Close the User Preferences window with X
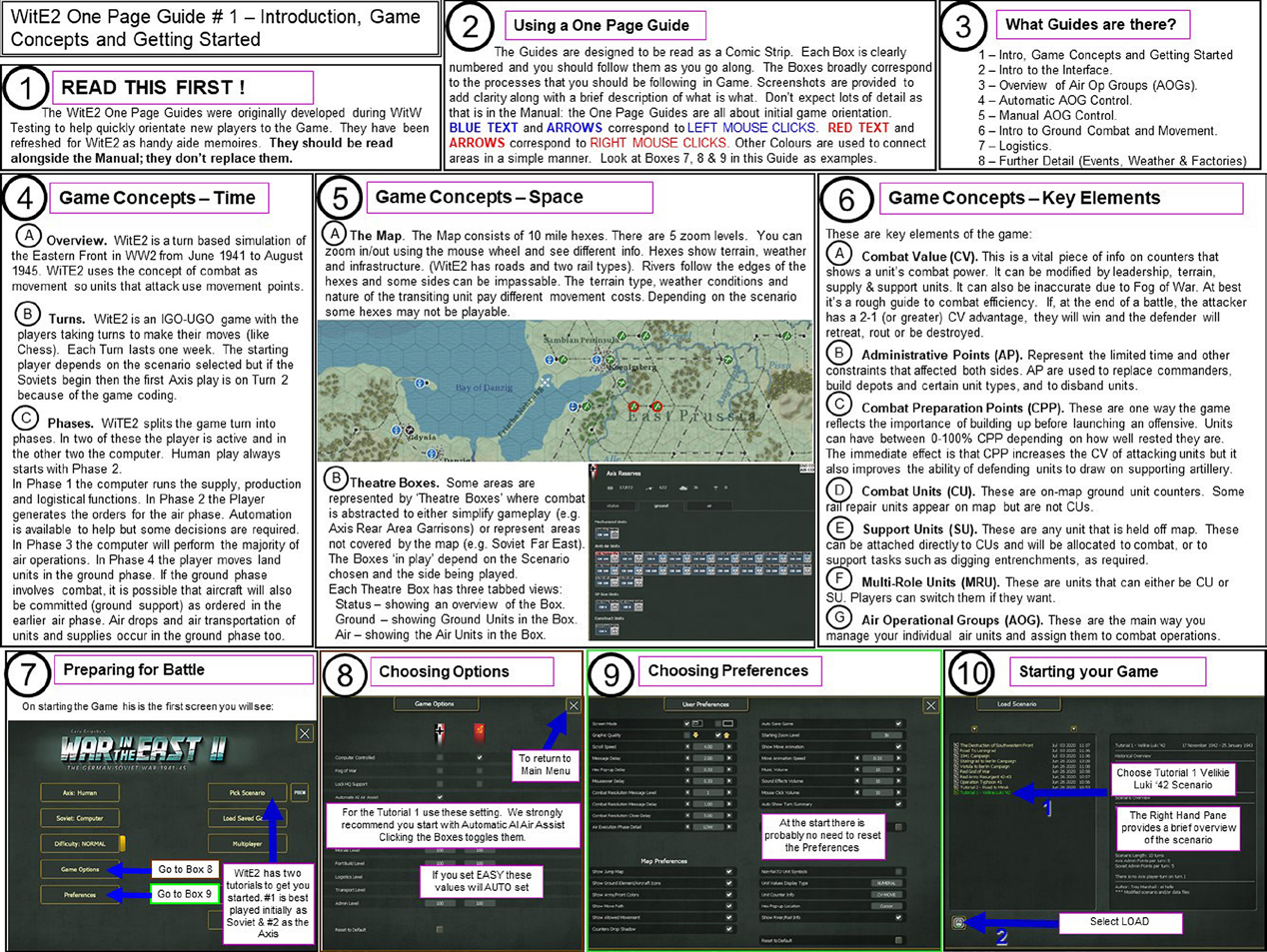 pyautogui.click(x=930, y=705)
